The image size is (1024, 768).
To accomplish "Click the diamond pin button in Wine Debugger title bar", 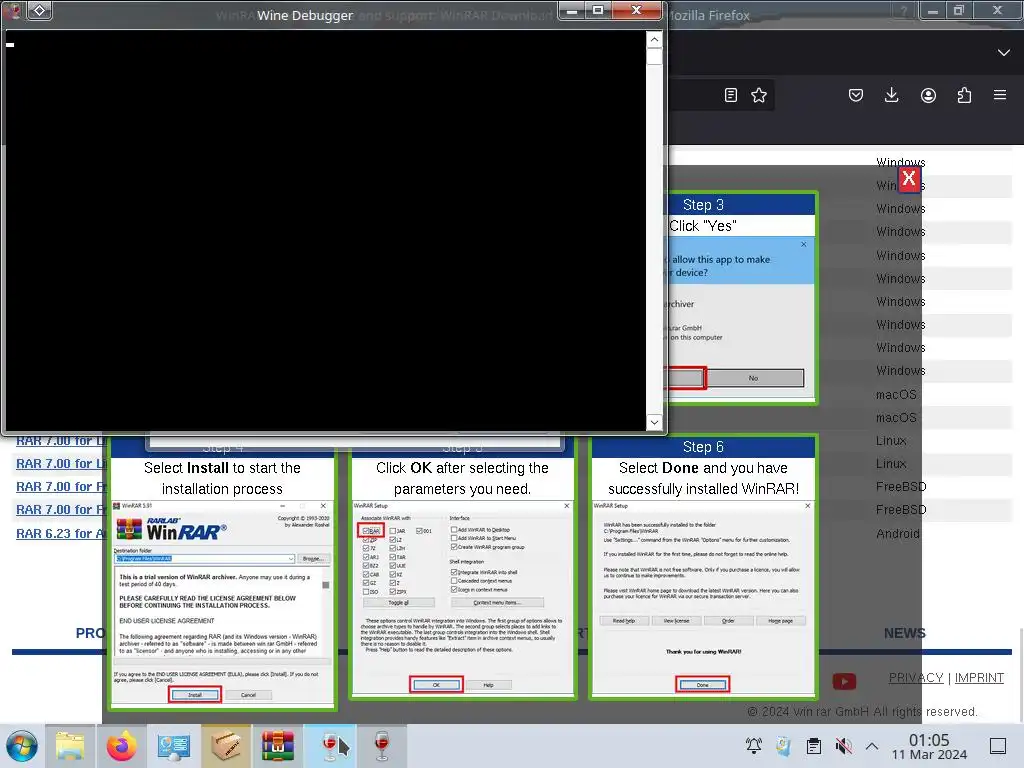I will click(x=39, y=10).
